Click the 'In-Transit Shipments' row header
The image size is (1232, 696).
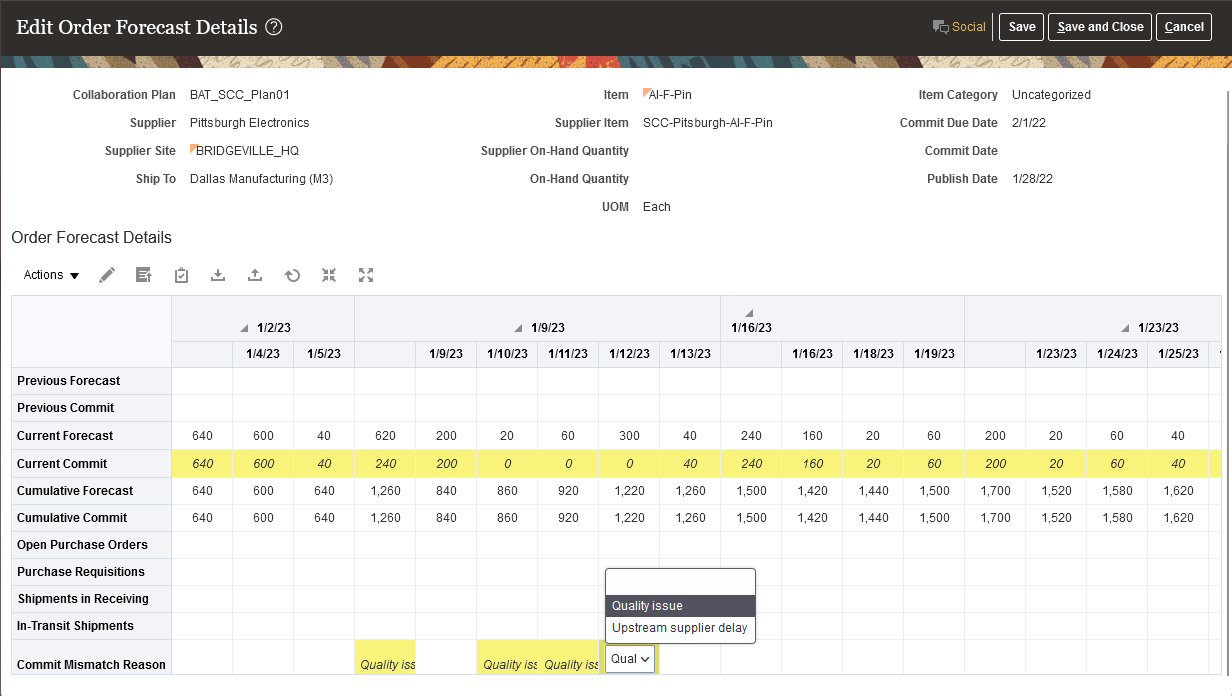(91, 626)
